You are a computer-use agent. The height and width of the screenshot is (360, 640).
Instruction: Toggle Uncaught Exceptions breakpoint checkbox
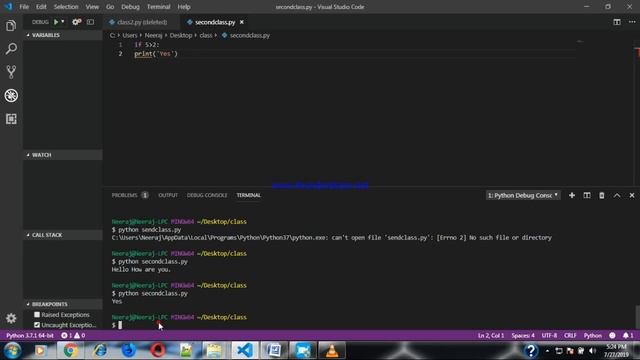pyautogui.click(x=37, y=325)
